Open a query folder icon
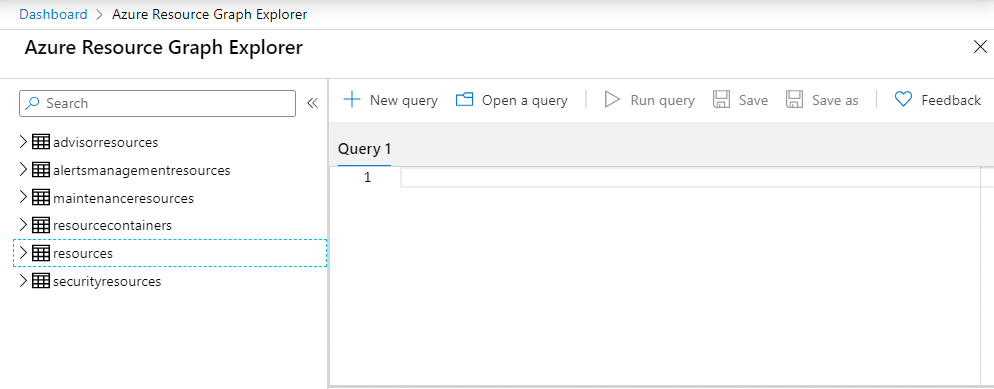Viewport: 994px width, 389px height. (465, 99)
